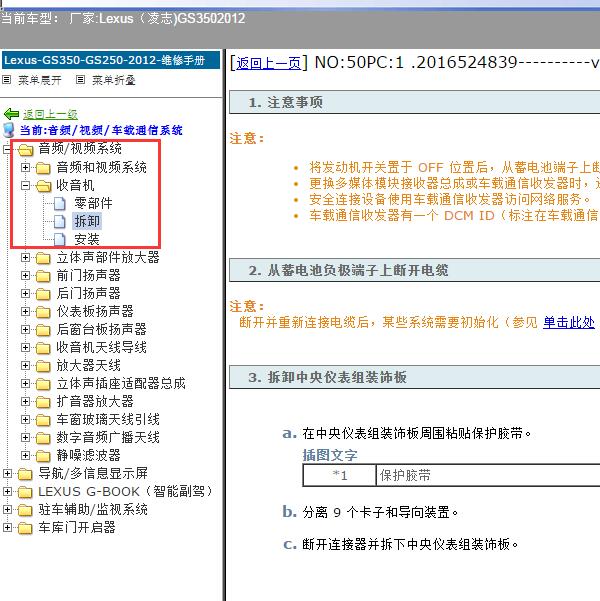Click the 返回上一级 link

[50, 114]
